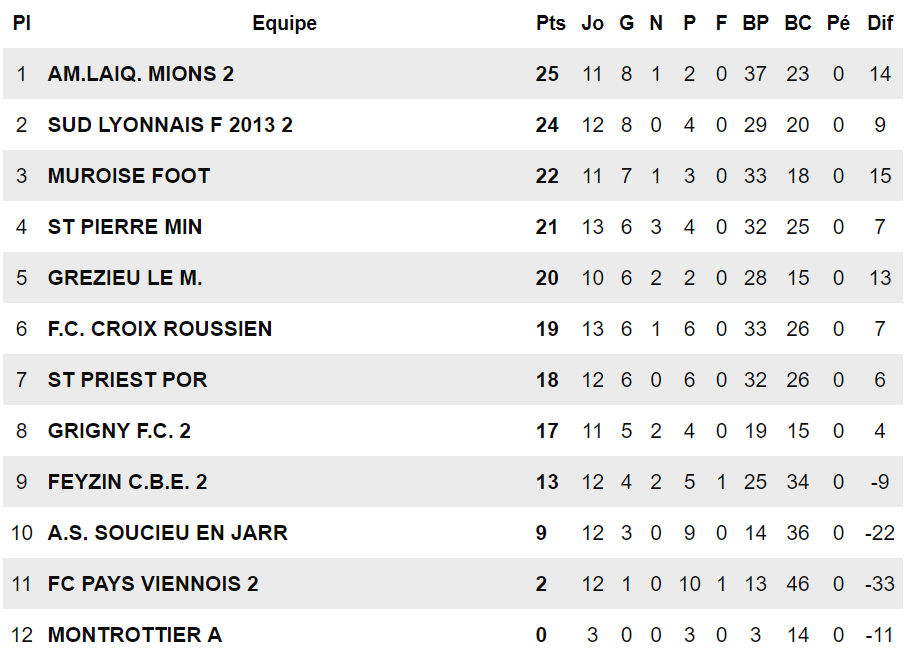Click the Pé column header
This screenshot has width=906, height=663.
click(x=838, y=23)
